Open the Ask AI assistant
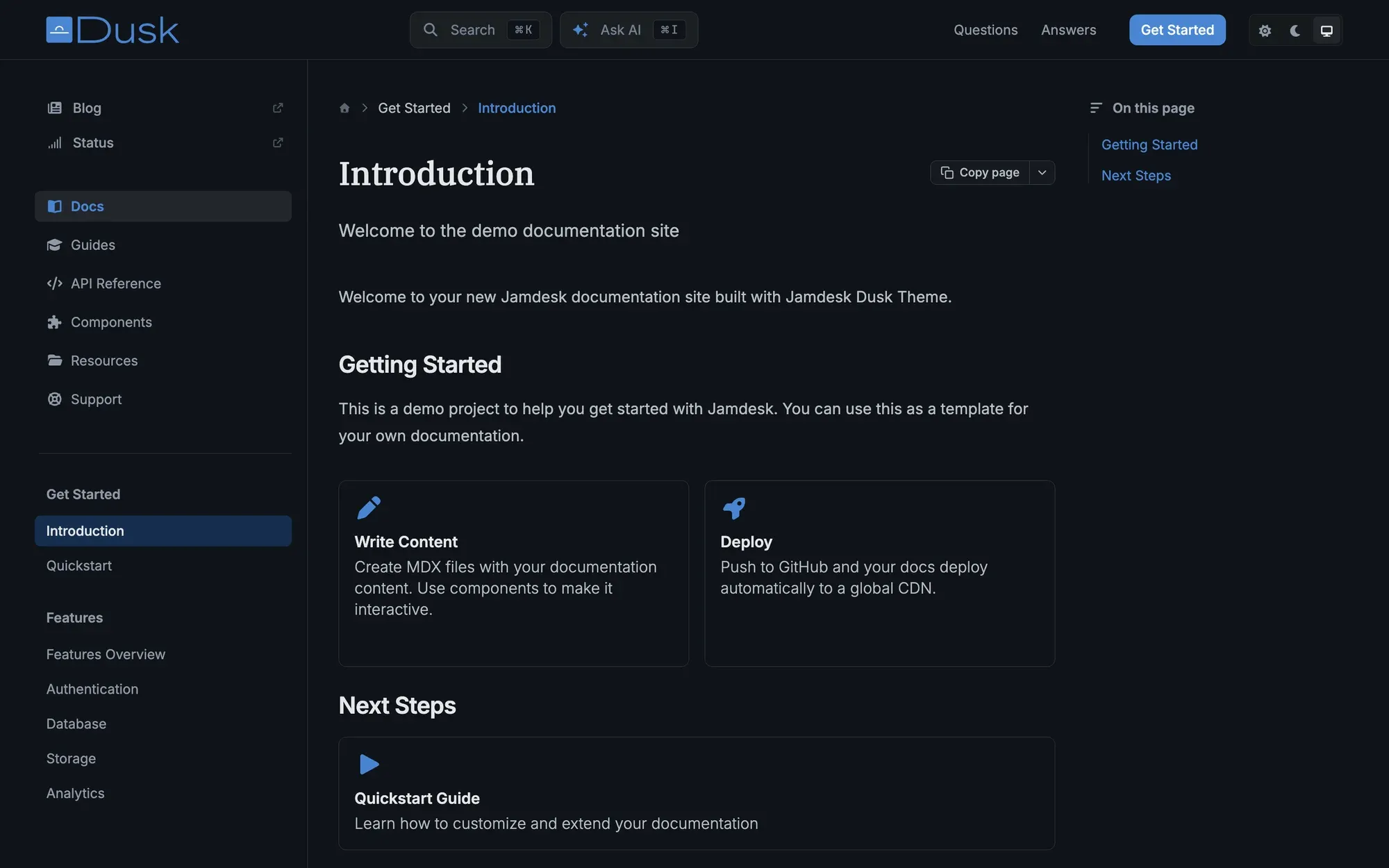This screenshot has height=868, width=1389. tap(629, 30)
